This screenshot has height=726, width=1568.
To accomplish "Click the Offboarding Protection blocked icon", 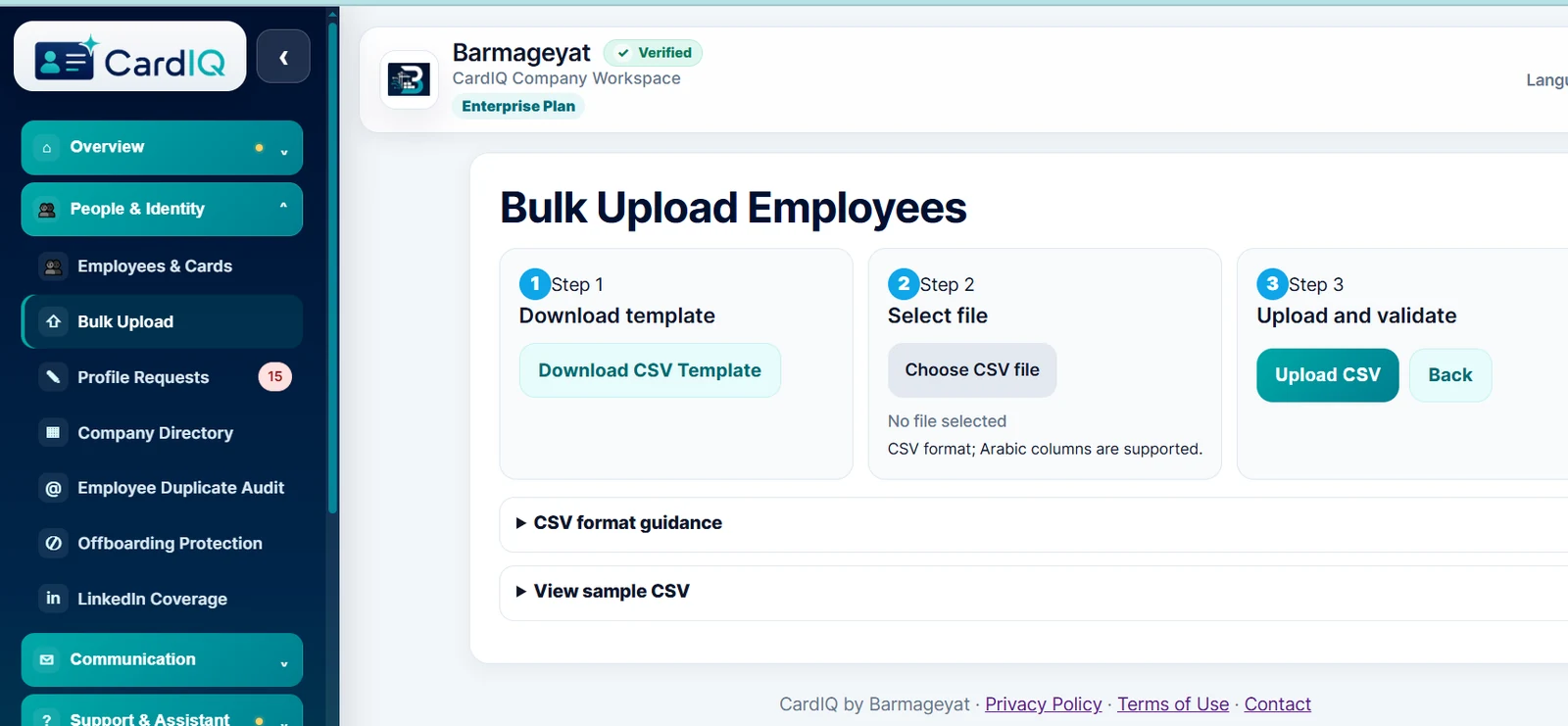I will coord(53,543).
